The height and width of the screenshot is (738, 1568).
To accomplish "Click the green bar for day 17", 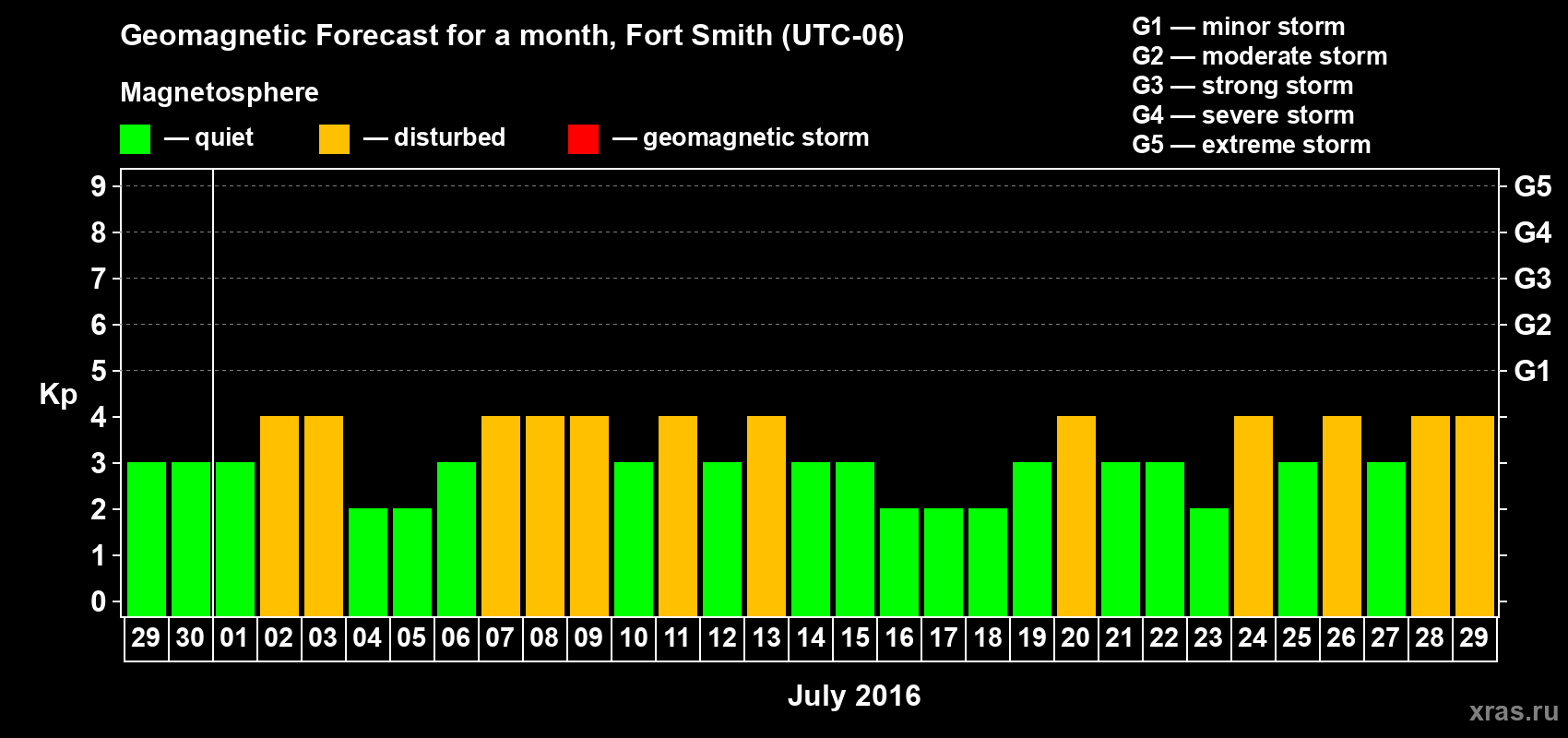I will tap(944, 563).
